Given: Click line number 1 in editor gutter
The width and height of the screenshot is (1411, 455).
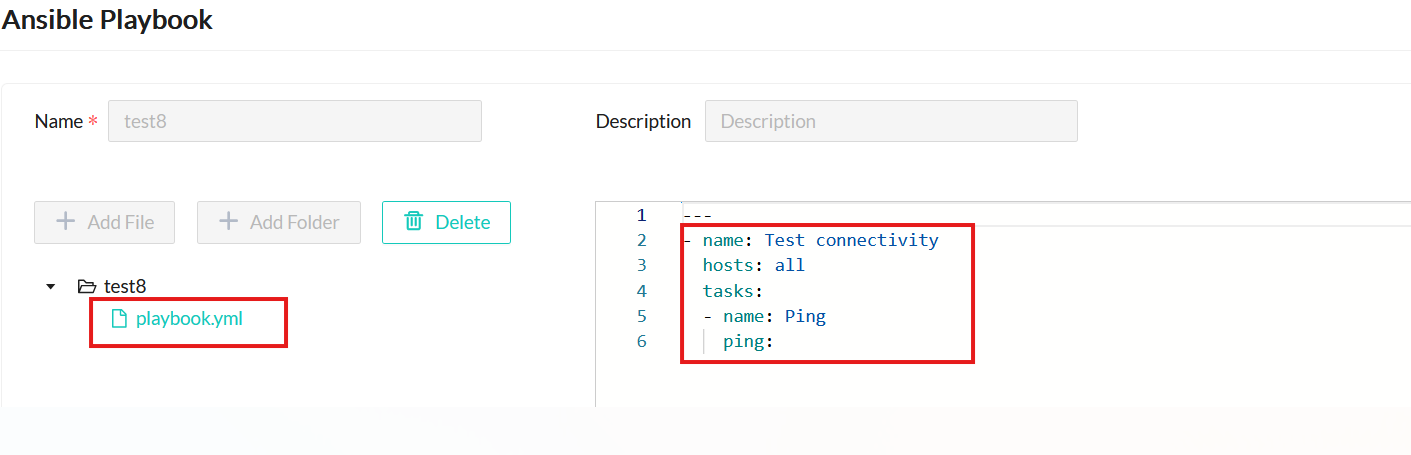Looking at the screenshot, I should pos(640,215).
